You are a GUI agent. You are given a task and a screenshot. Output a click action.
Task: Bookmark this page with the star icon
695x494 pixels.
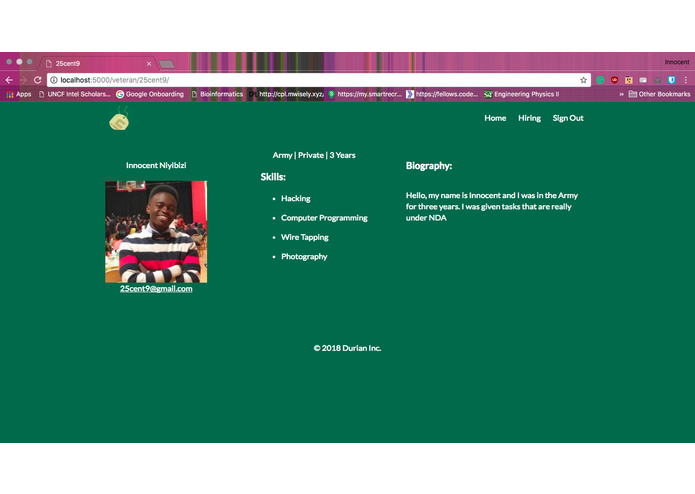tap(583, 80)
